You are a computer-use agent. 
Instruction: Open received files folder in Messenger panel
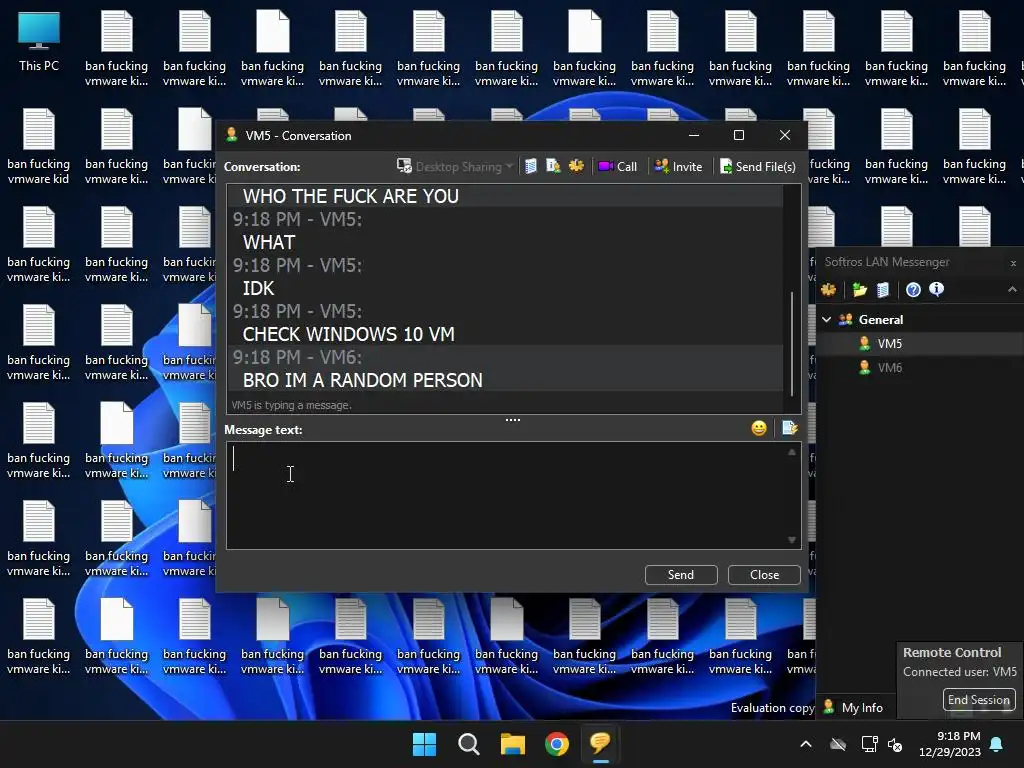coord(859,290)
